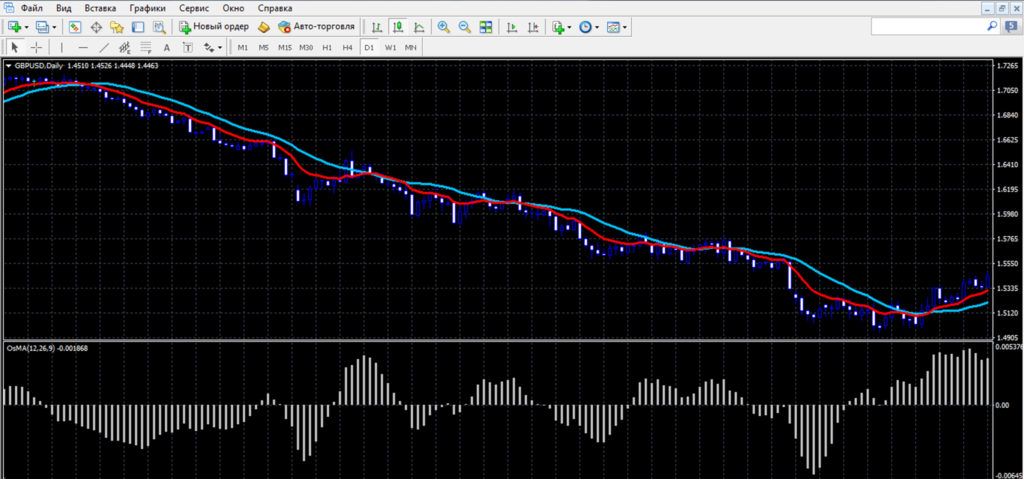Screen dimensions: 1024x479
Task: Switch to MN timeframe
Action: click(411, 48)
